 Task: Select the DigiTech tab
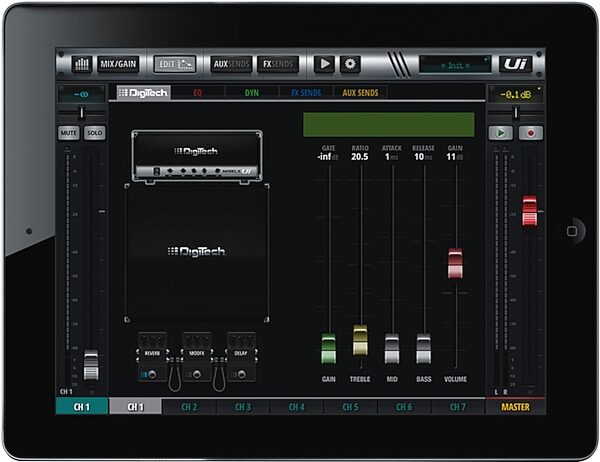tap(143, 93)
